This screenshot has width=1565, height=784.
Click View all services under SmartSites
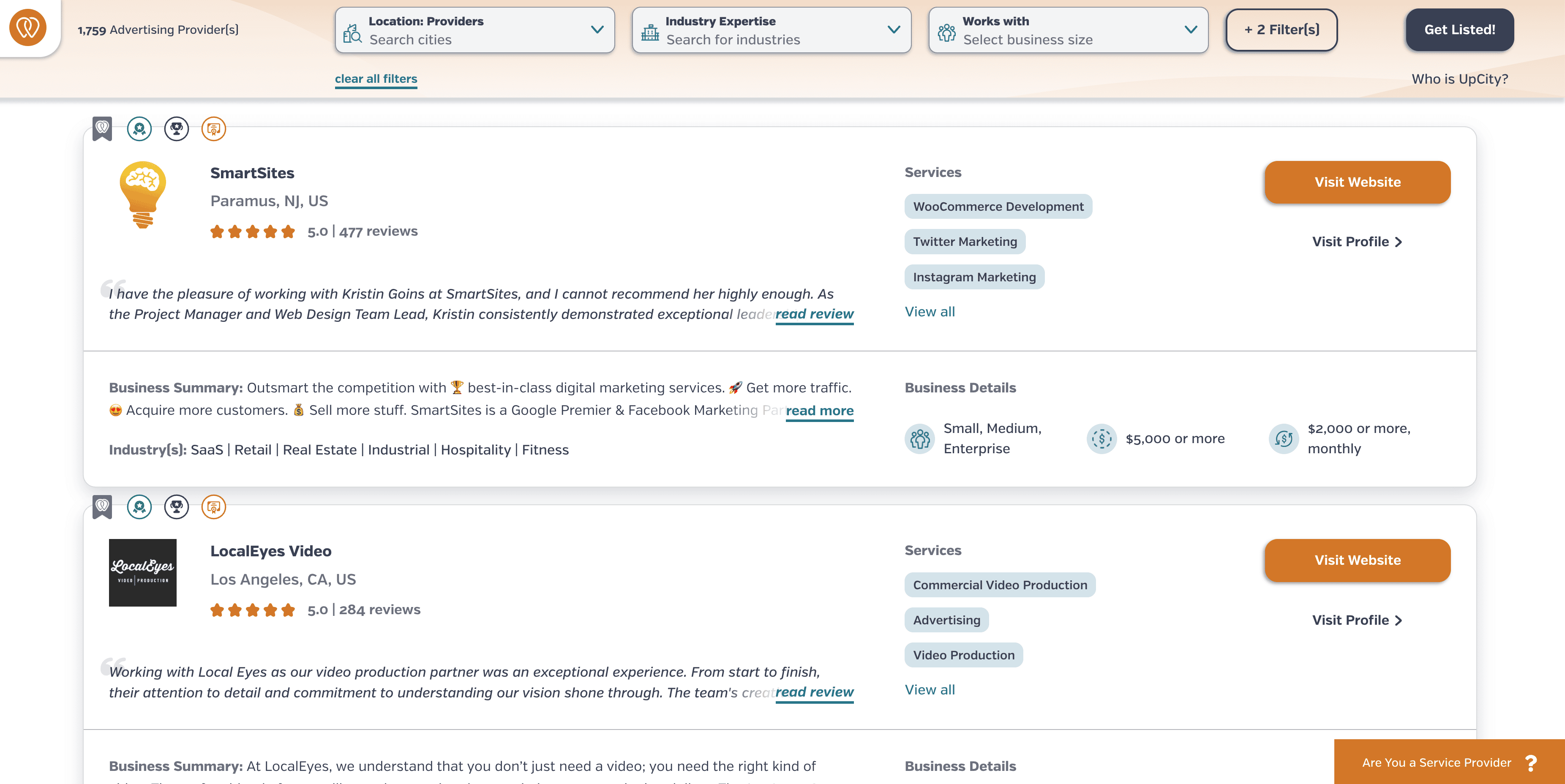tap(930, 312)
